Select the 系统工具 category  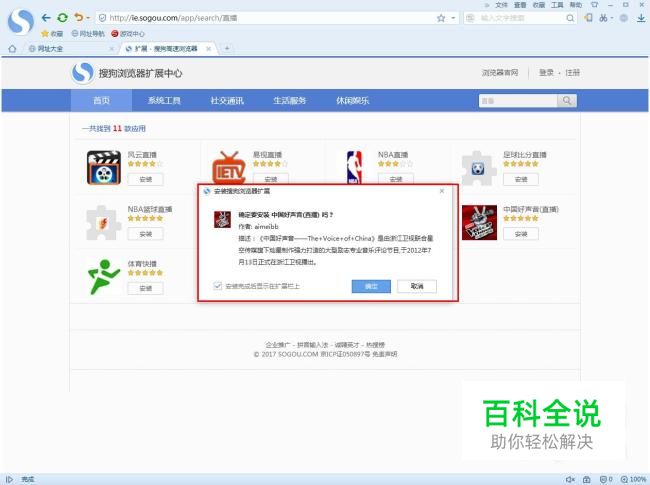(164, 100)
